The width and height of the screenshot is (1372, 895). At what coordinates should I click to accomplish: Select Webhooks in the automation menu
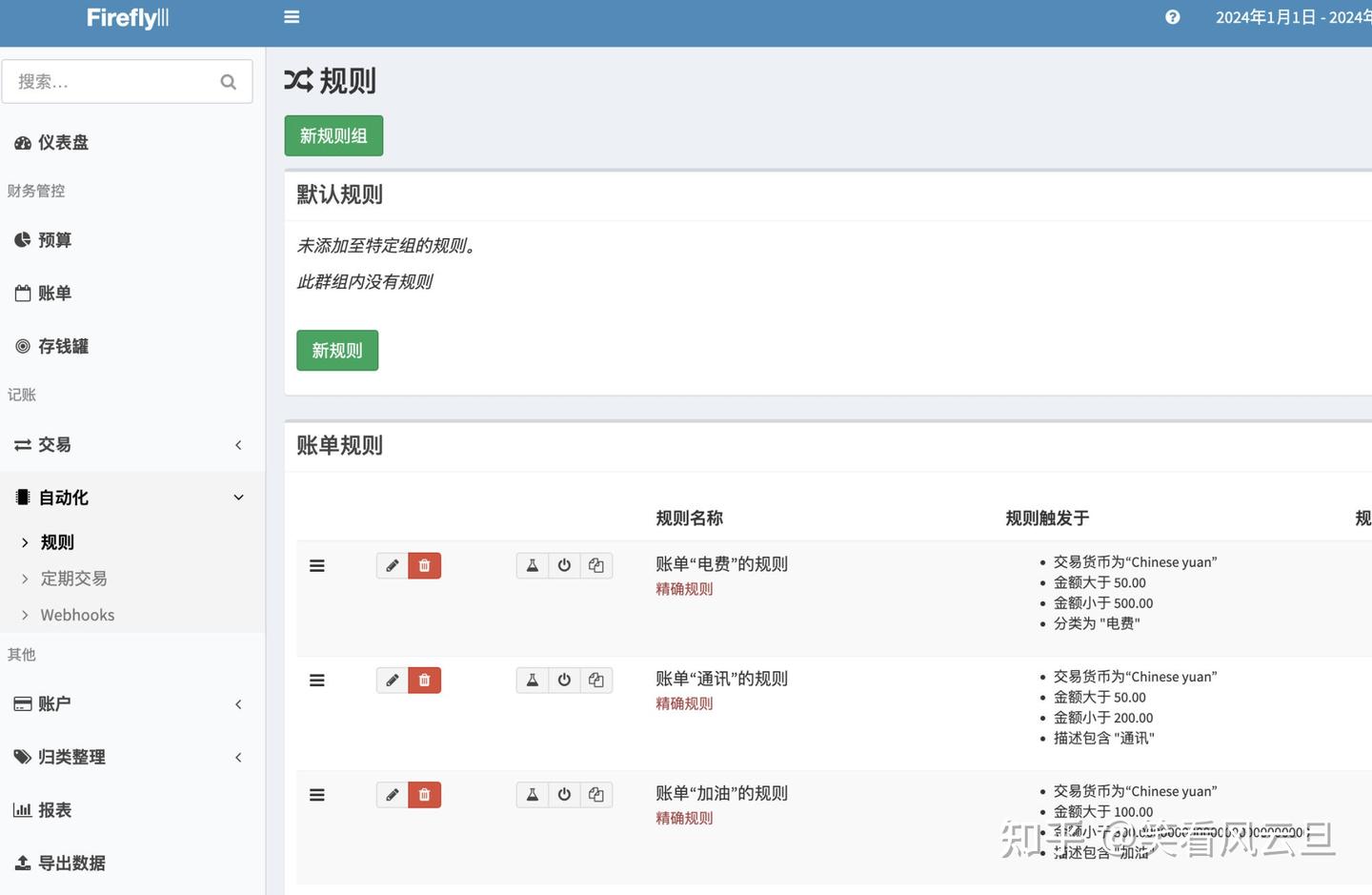click(x=77, y=614)
